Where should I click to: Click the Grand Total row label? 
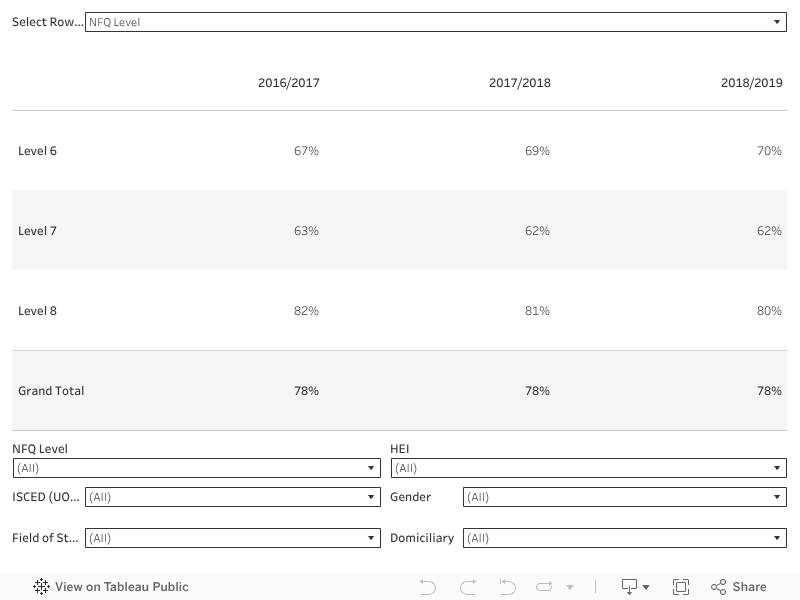click(51, 391)
